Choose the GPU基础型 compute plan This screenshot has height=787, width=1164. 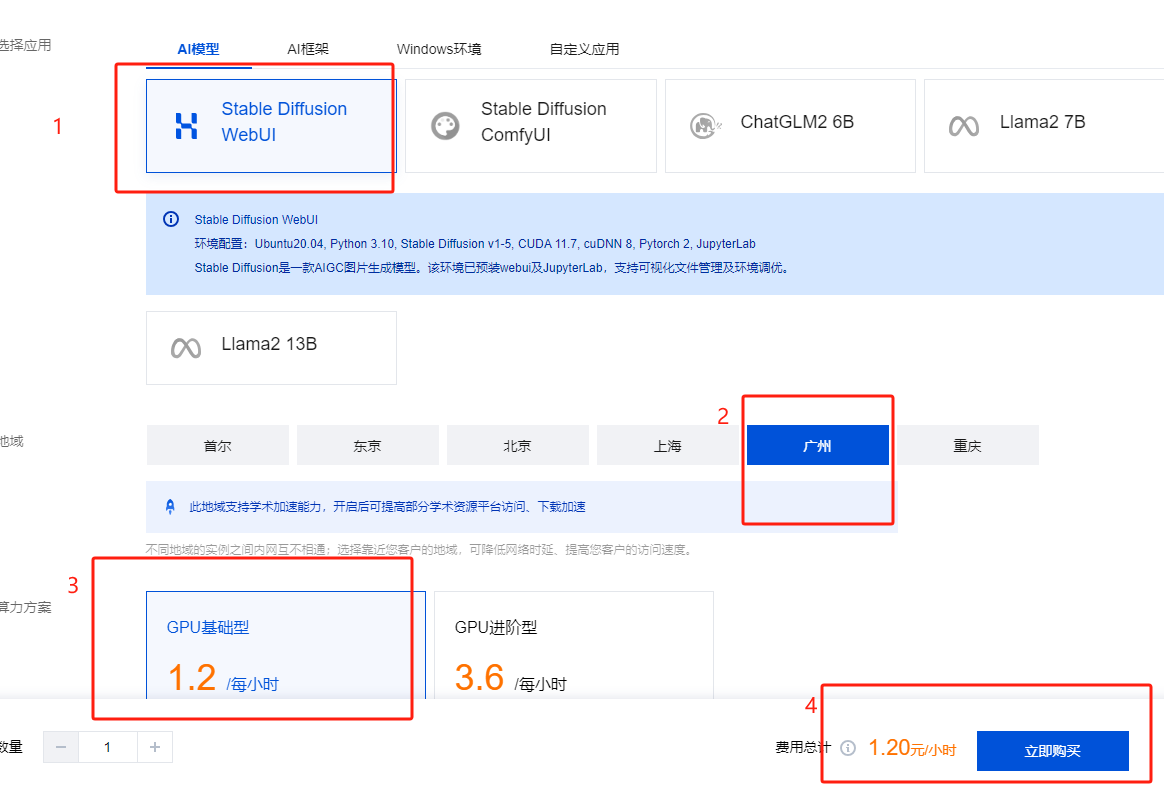pyautogui.click(x=286, y=644)
